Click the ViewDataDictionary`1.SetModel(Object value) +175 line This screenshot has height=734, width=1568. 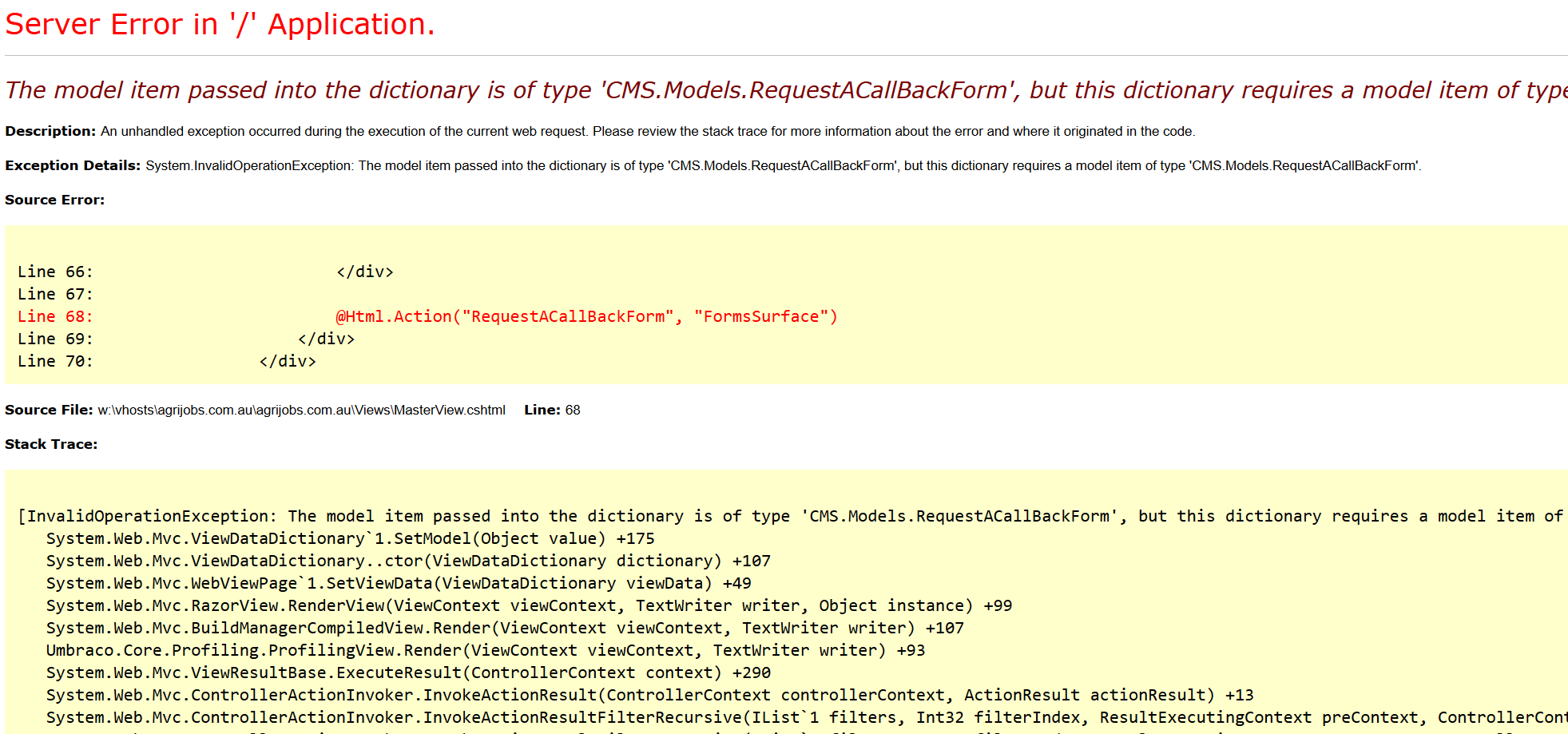[351, 538]
